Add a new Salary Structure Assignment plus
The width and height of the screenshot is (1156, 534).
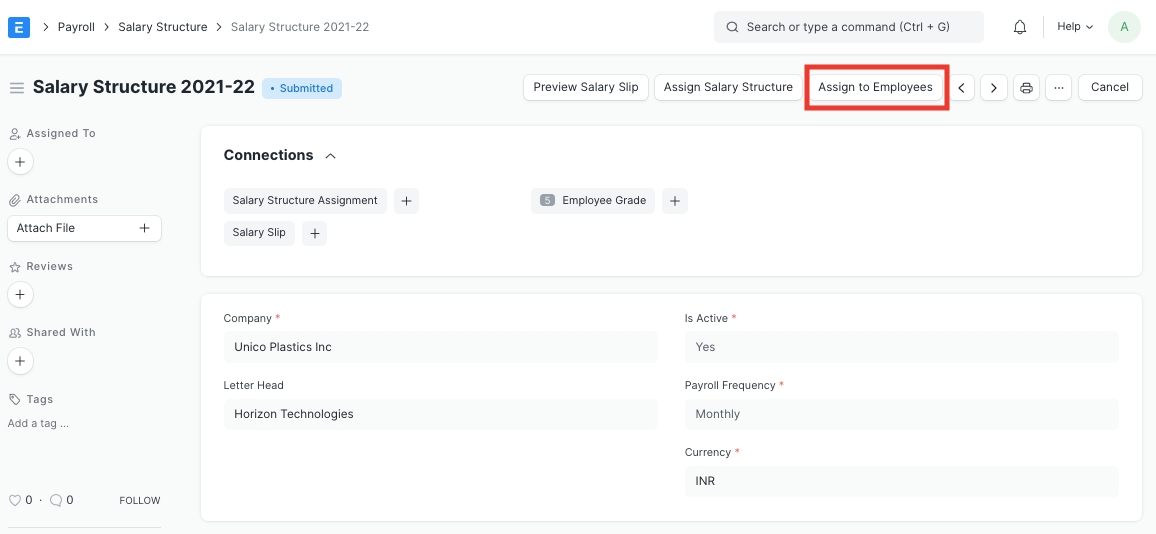406,201
